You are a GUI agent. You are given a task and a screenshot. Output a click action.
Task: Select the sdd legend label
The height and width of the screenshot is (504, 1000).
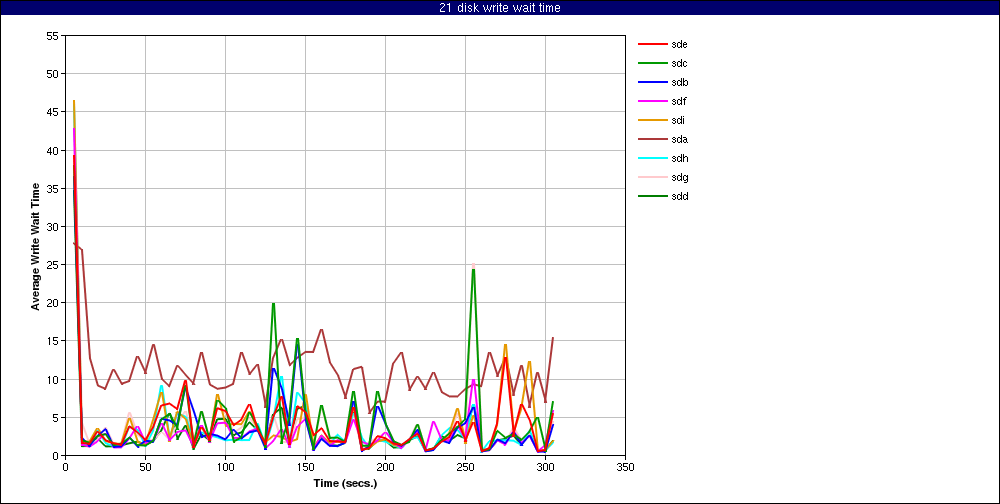point(679,196)
